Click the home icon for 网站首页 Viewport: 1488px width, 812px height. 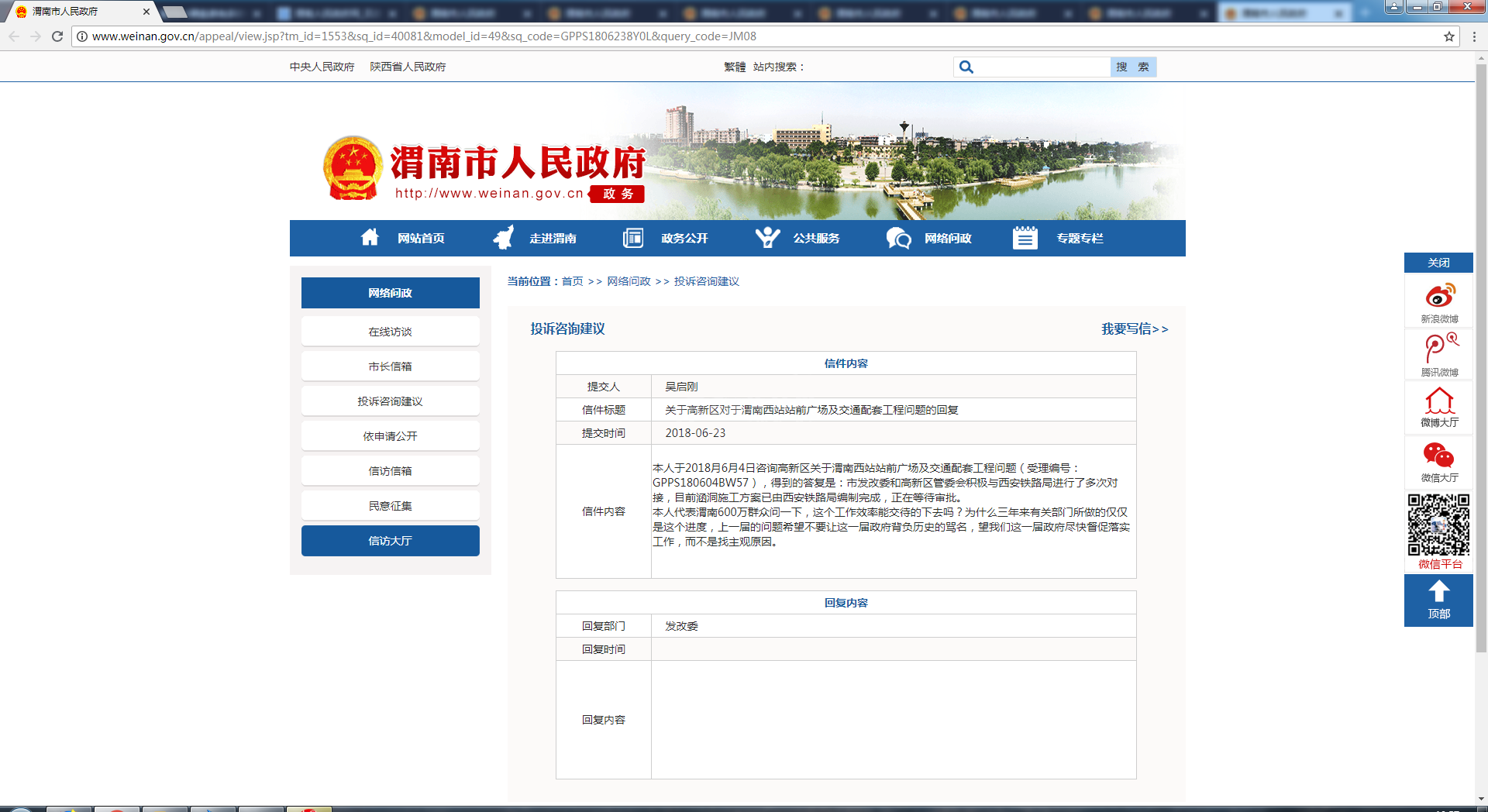(x=370, y=238)
